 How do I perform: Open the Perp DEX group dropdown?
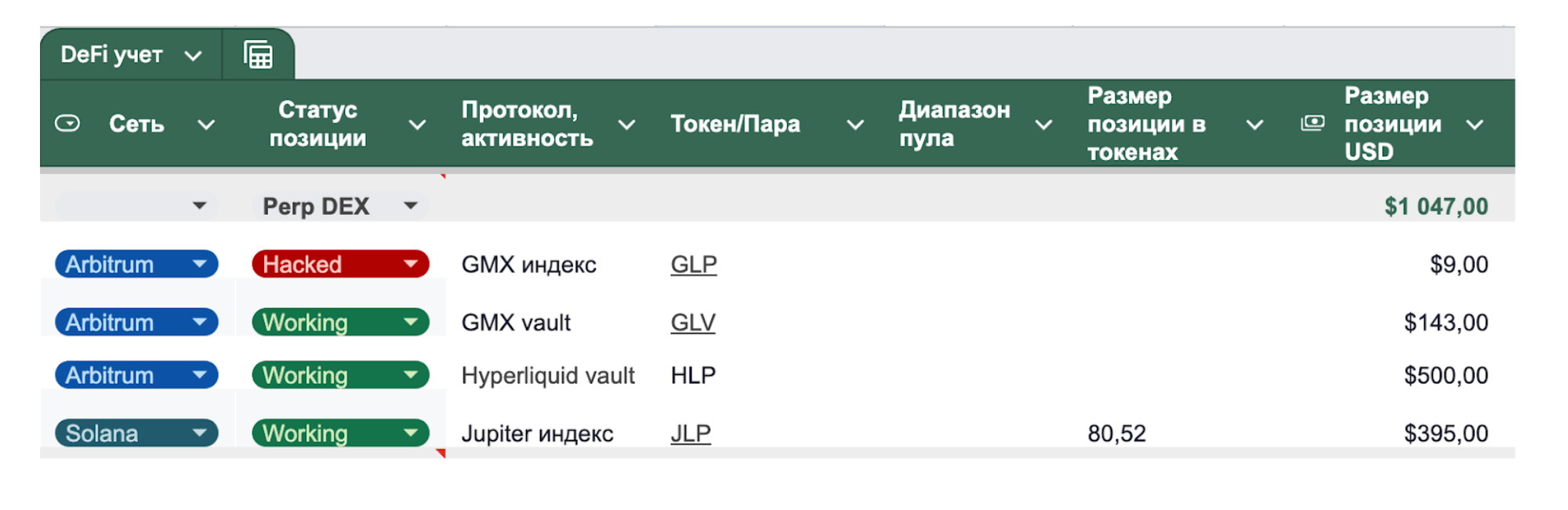pyautogui.click(x=410, y=206)
